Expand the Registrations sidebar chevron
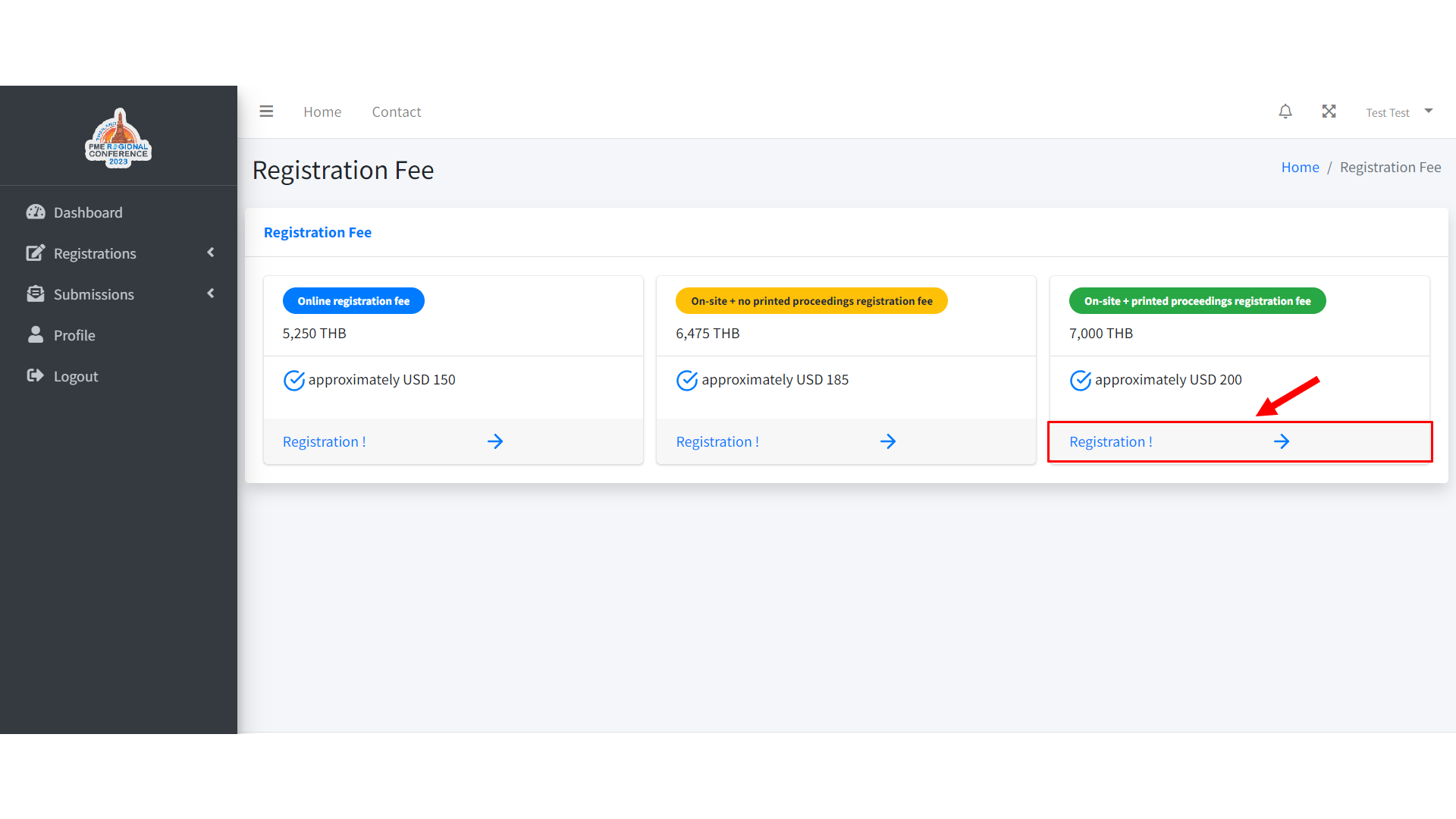The height and width of the screenshot is (819, 1456). (x=211, y=253)
